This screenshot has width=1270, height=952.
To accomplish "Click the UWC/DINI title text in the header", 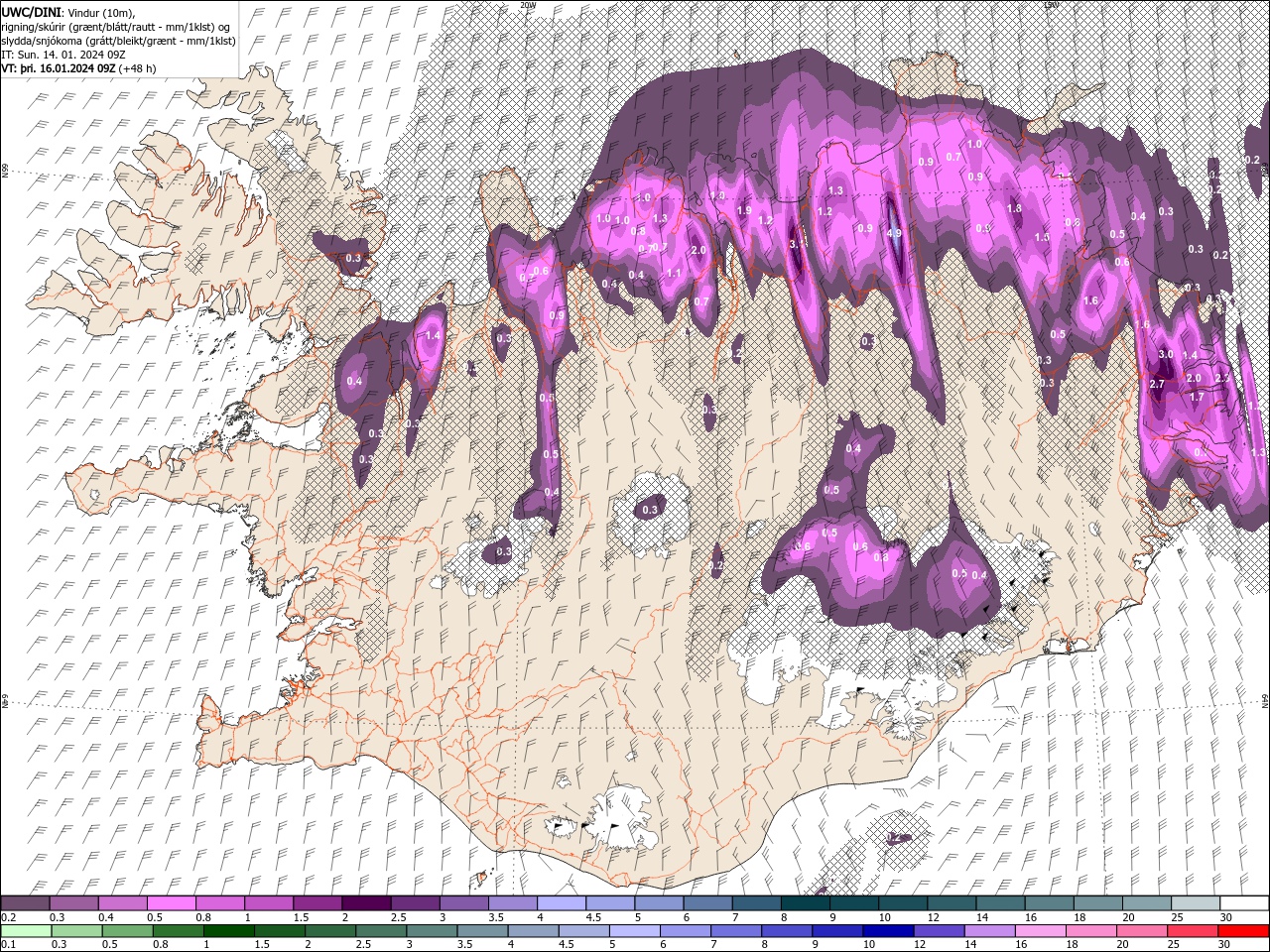I will tap(33, 12).
